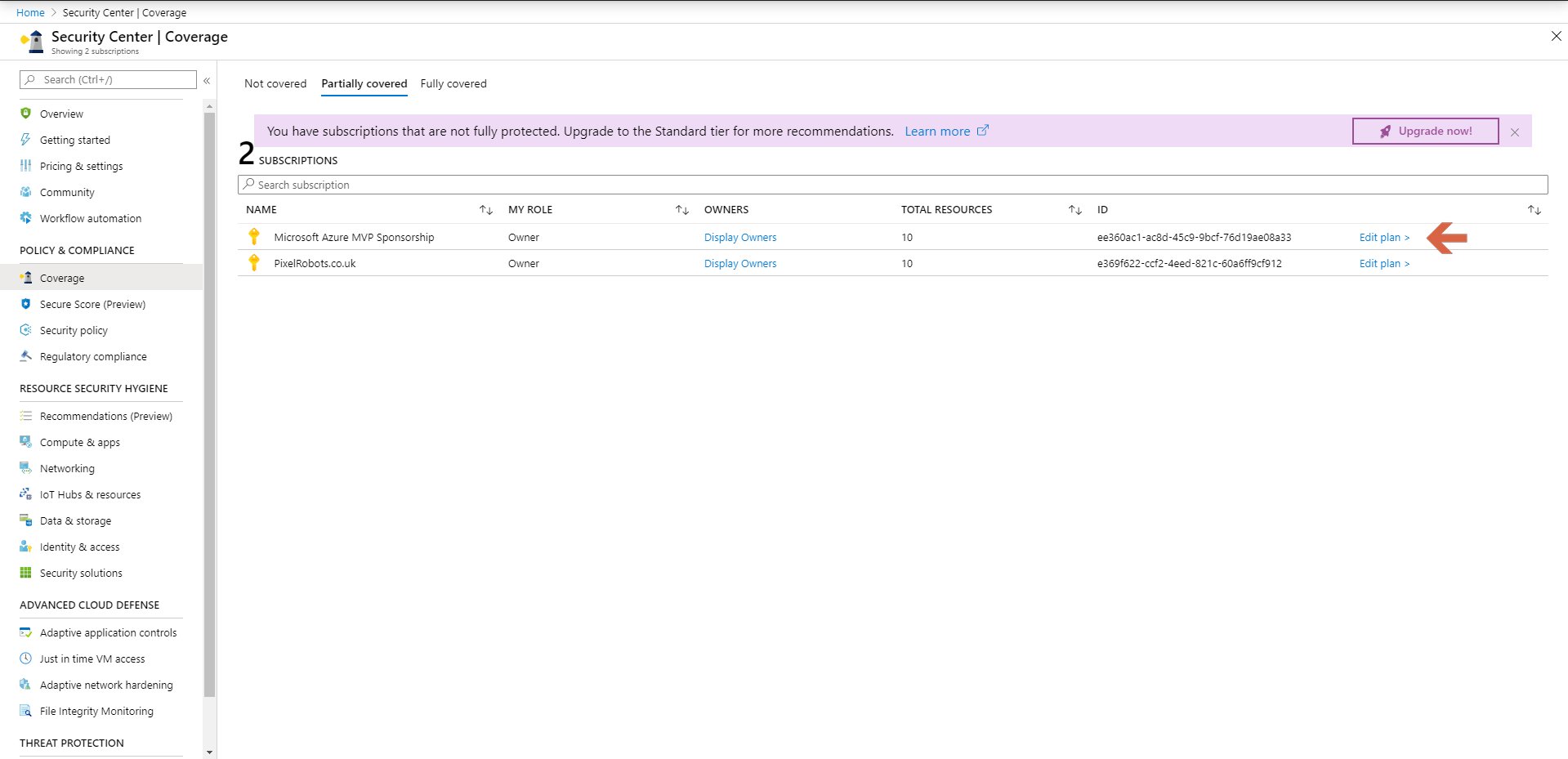The width and height of the screenshot is (1568, 759).
Task: Edit plan for Microsoft Azure MVP Sponsorship
Action: point(1384,237)
